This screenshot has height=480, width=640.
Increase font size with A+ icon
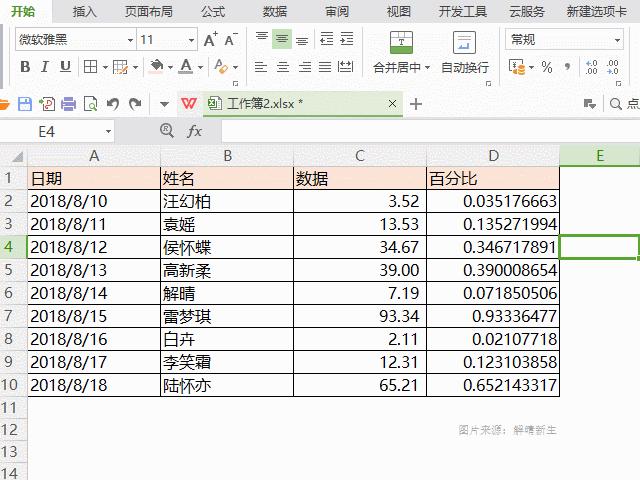[x=211, y=39]
